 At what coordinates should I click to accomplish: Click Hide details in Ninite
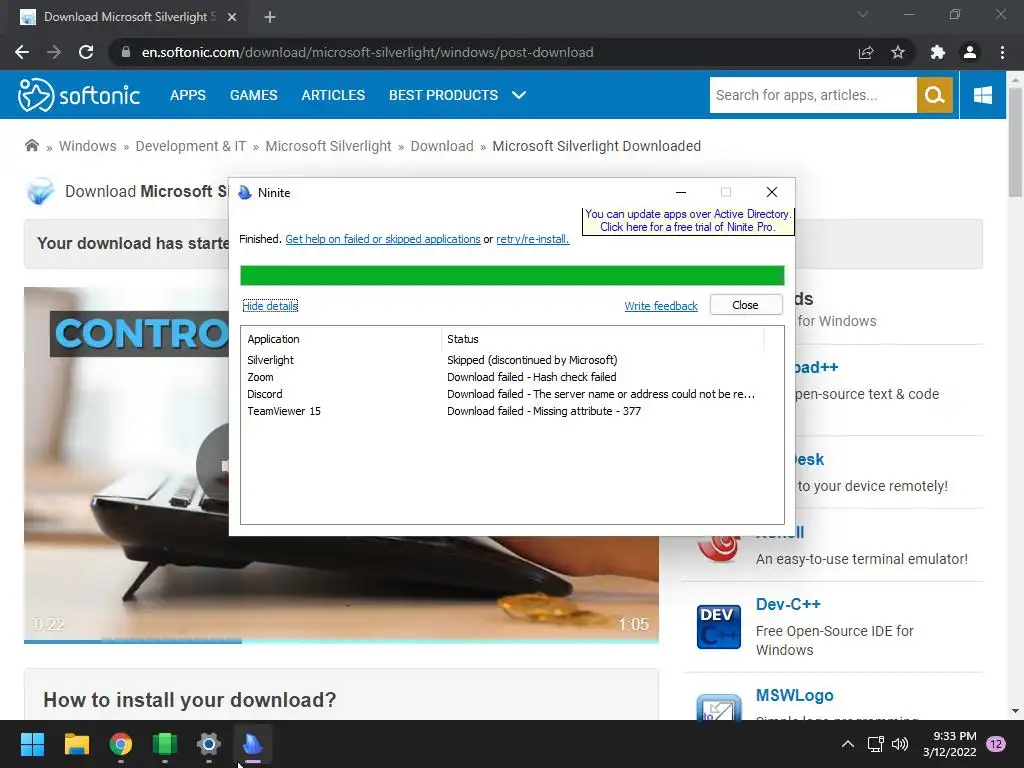270,306
